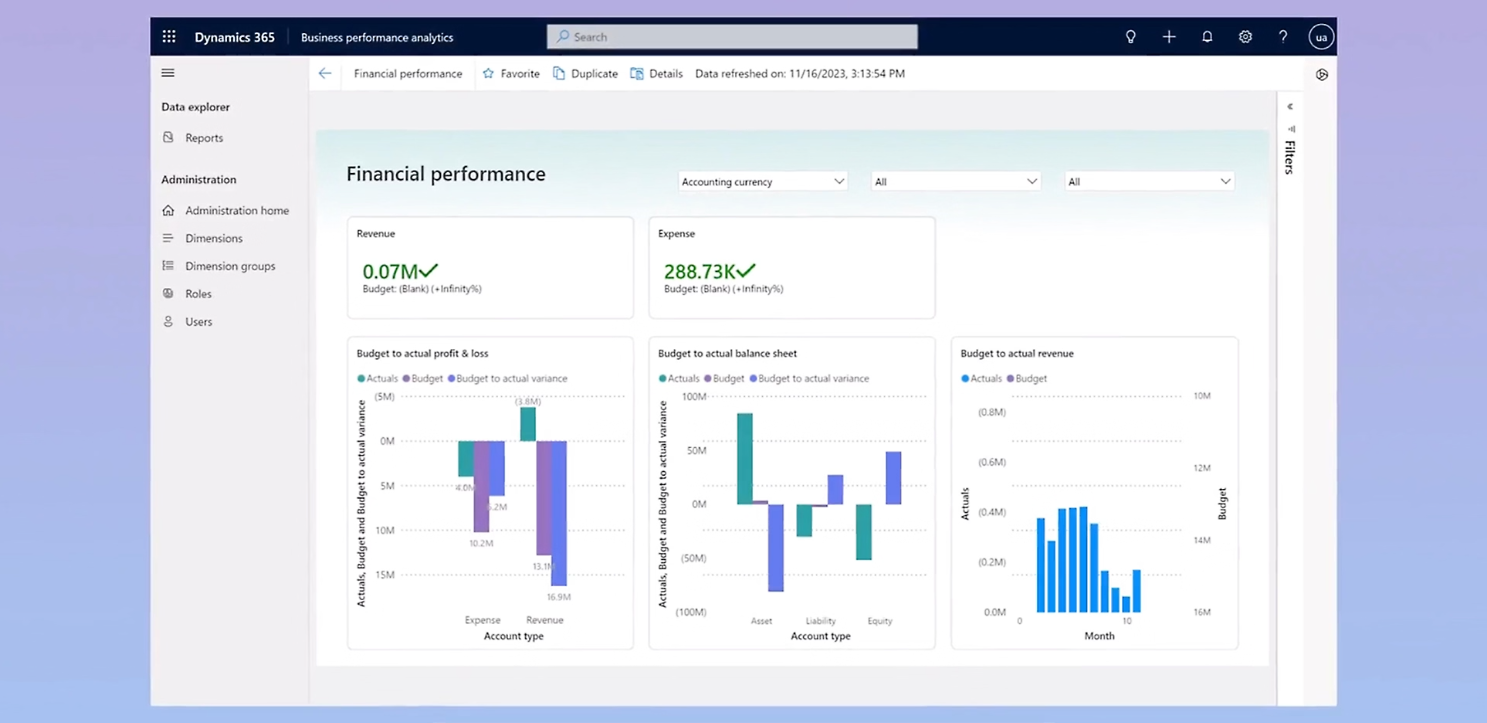The image size is (1487, 723).
Task: Click the Administration heading
Action: click(199, 180)
